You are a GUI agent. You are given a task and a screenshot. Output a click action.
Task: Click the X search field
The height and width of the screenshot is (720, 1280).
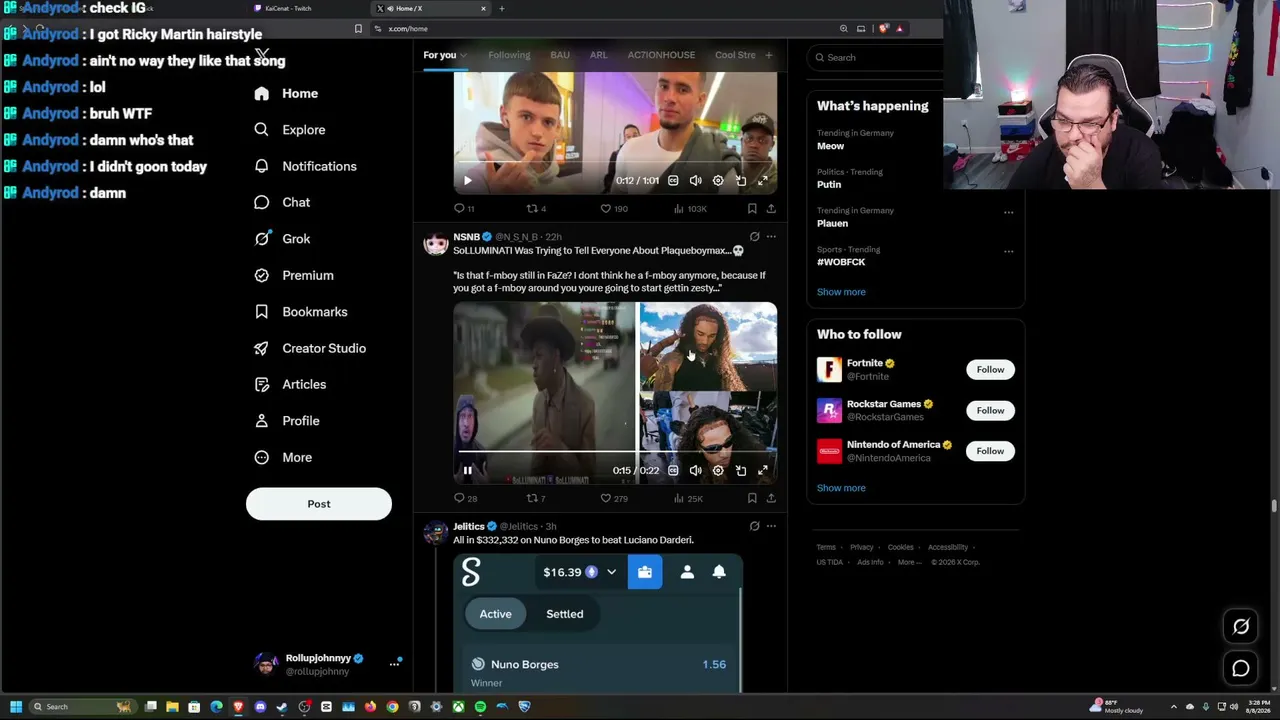pos(876,57)
